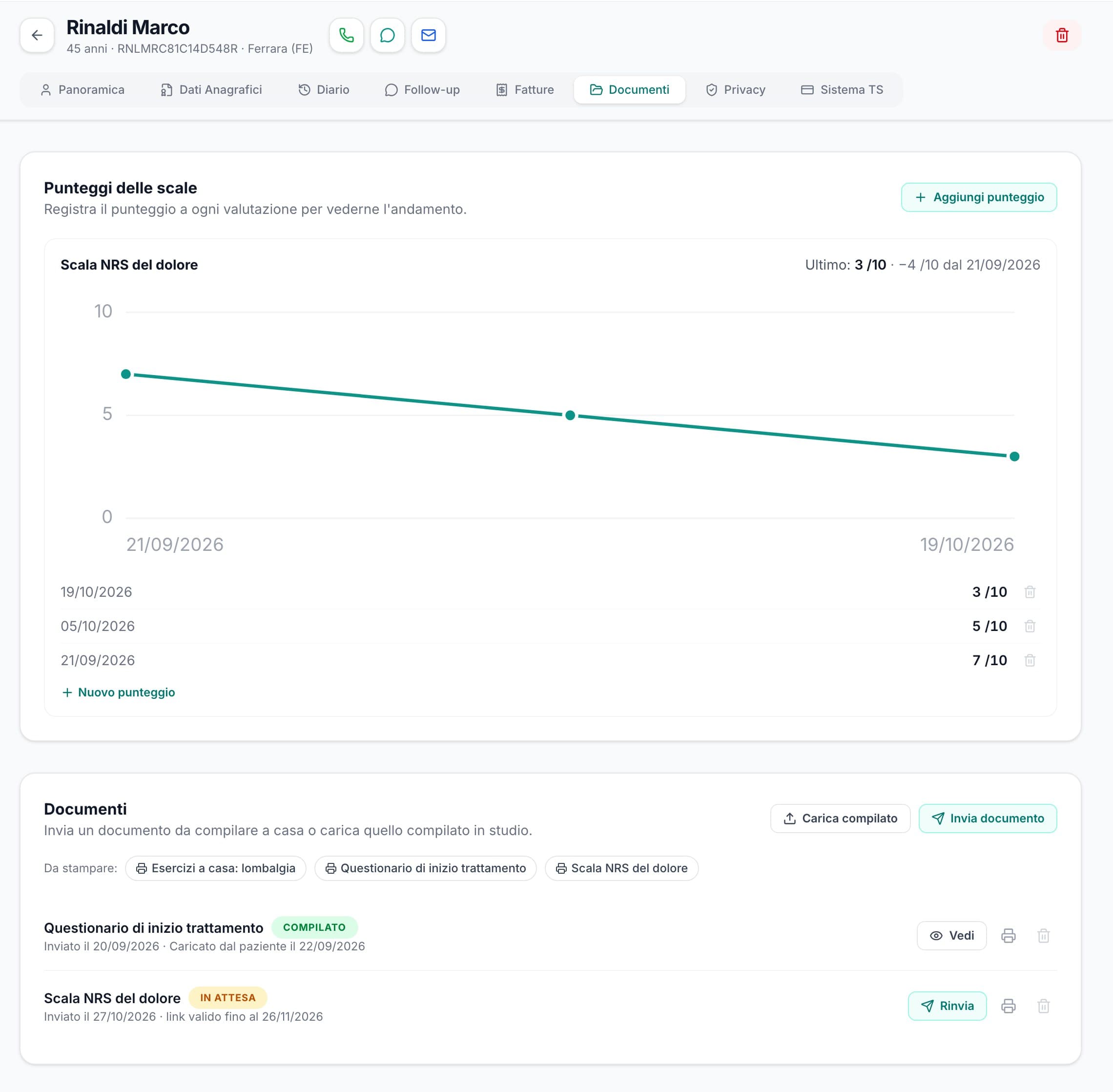Resend the pain scale with Rinvia
This screenshot has width=1113, height=1092.
pyautogui.click(x=948, y=1006)
